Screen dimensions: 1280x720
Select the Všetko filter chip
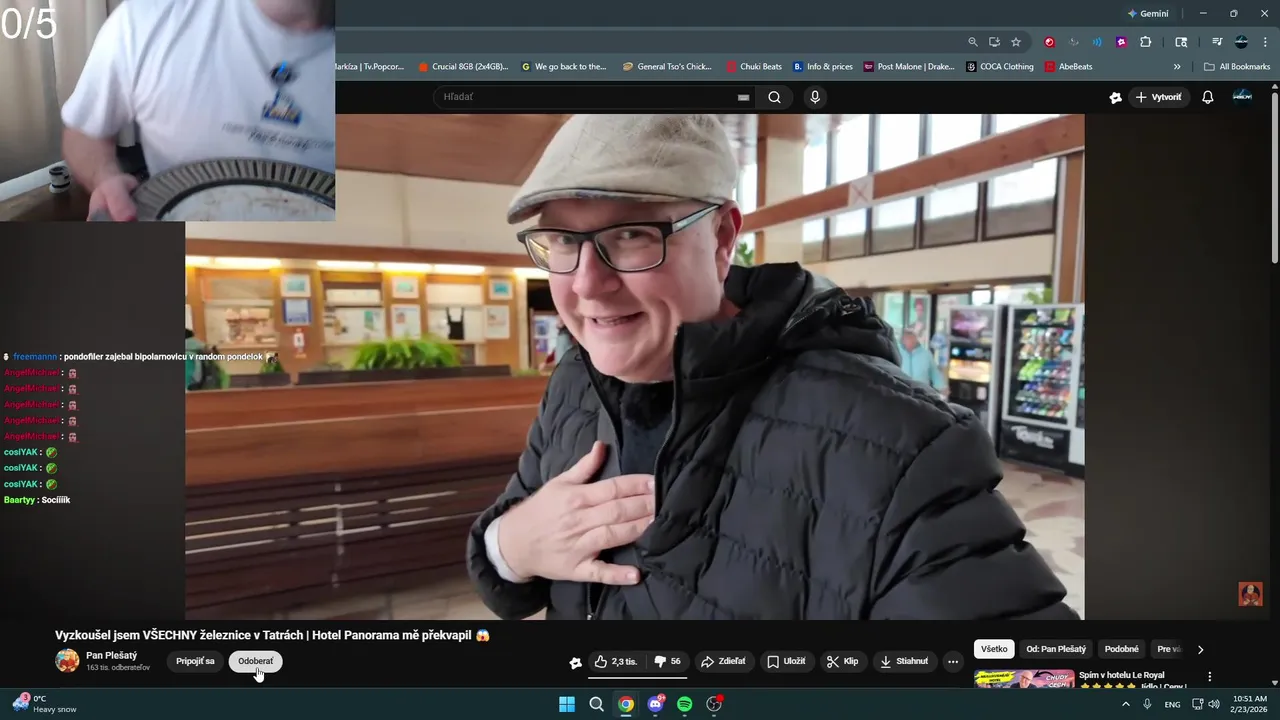click(x=994, y=649)
